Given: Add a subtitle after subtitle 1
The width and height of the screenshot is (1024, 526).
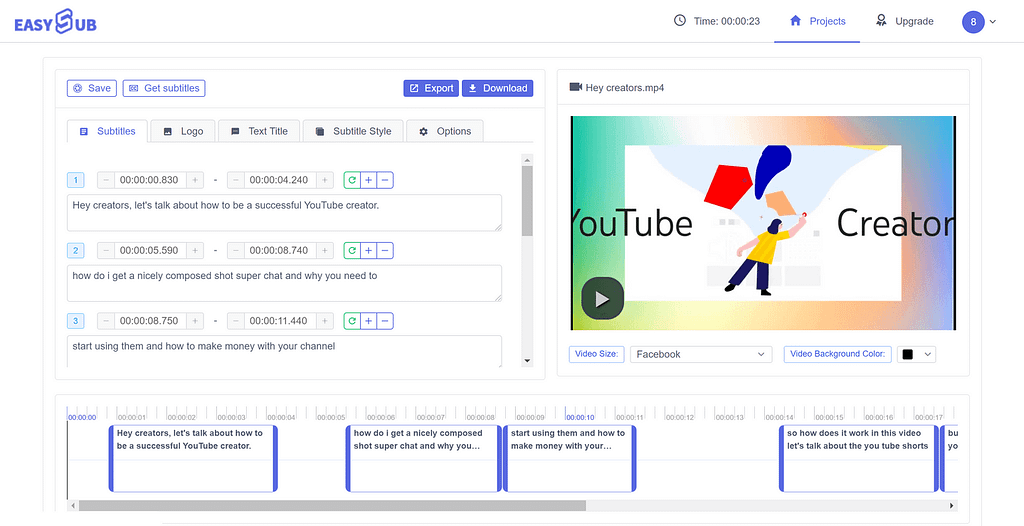Looking at the screenshot, I should pyautogui.click(x=368, y=180).
